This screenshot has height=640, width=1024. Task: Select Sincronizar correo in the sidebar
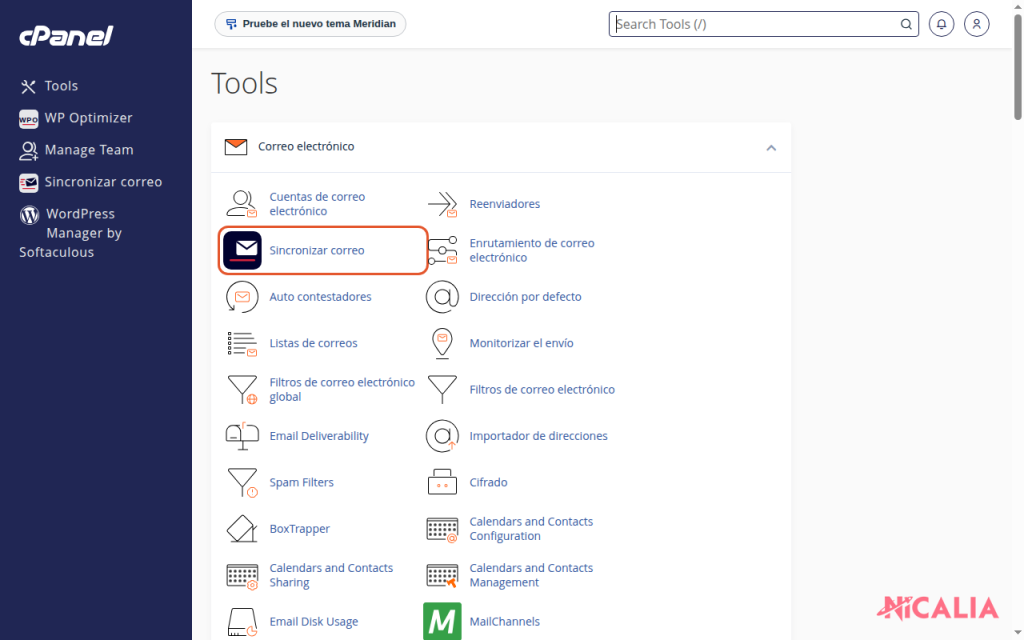(91, 182)
